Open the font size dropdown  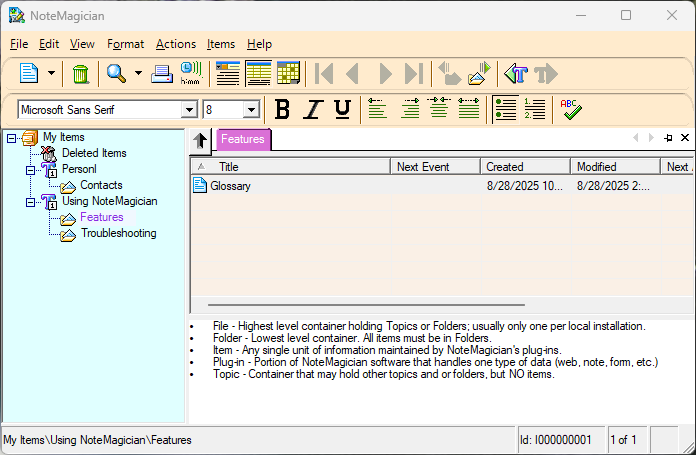[251, 109]
